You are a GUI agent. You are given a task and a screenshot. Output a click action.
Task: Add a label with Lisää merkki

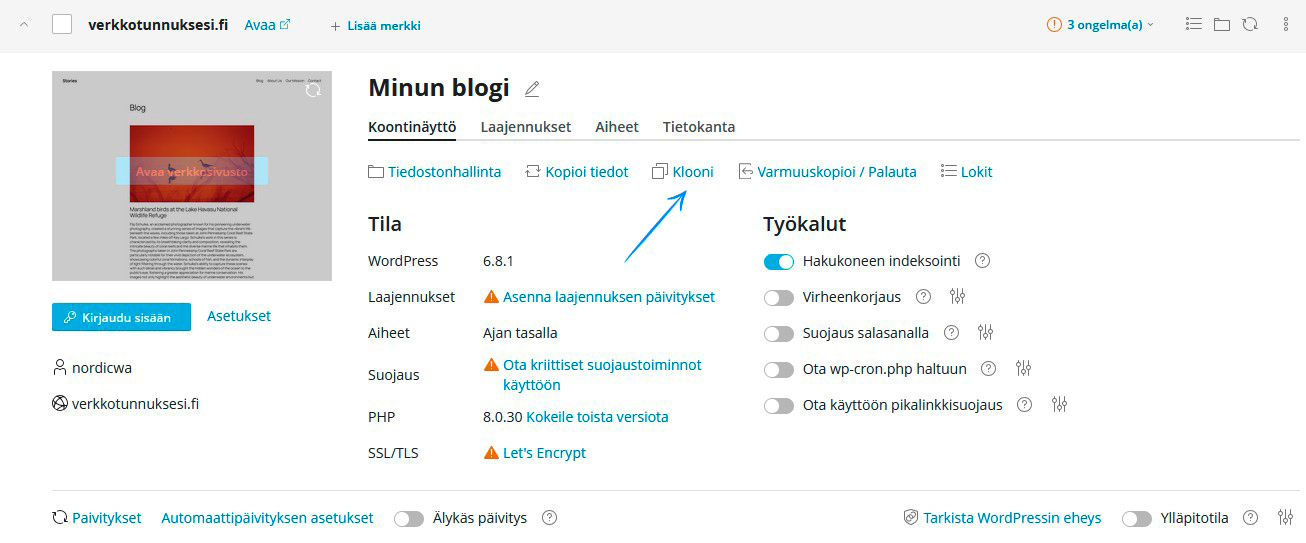(375, 26)
